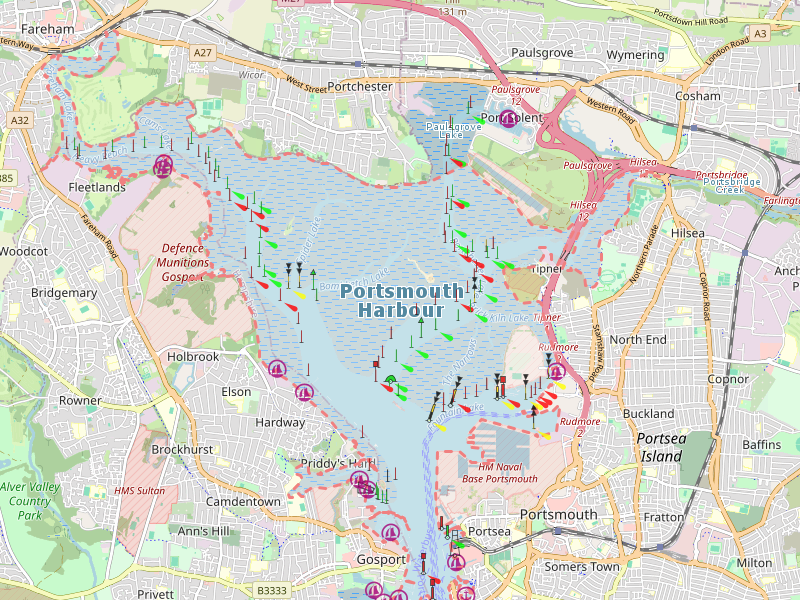Click the marina icon near Fleetlands

click(x=163, y=165)
